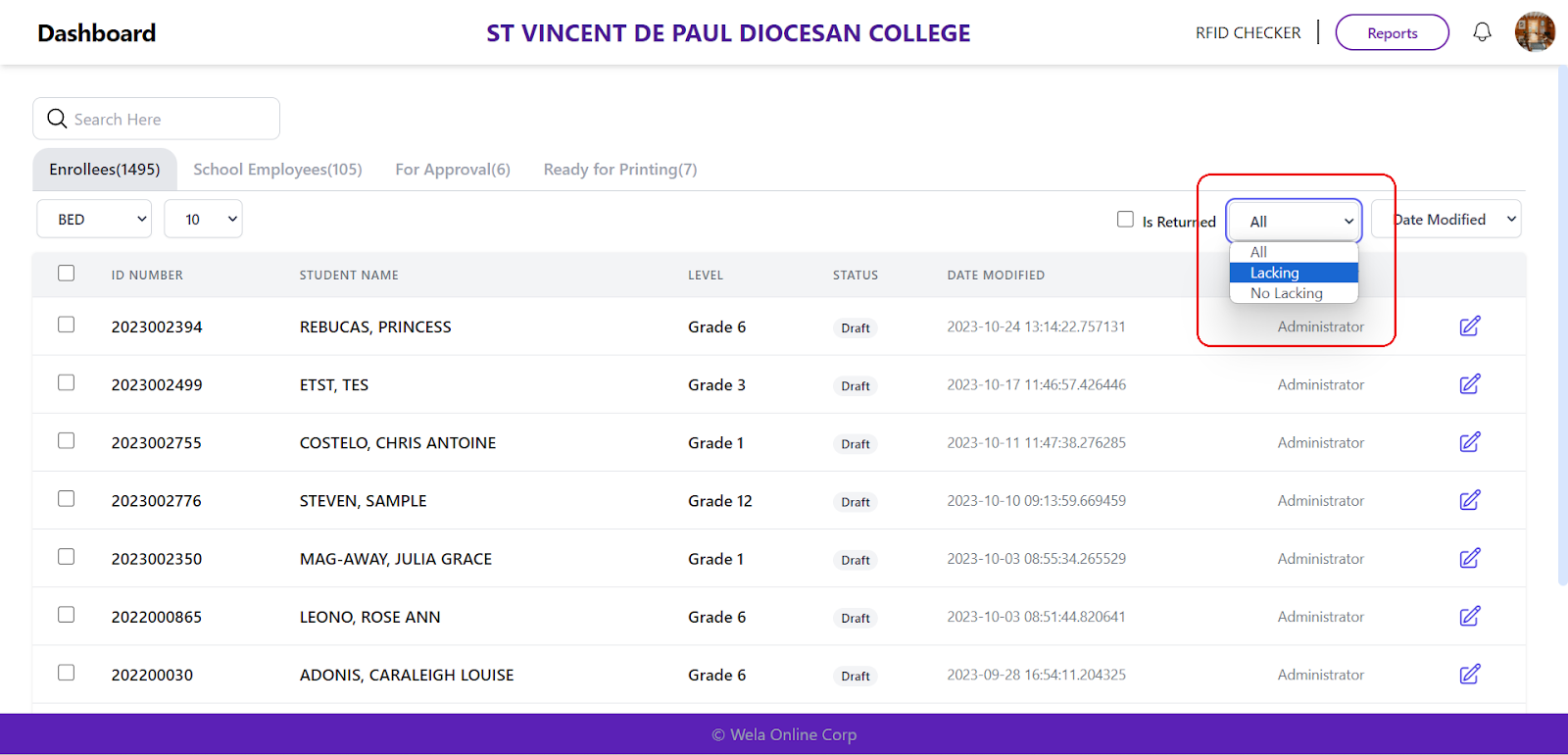Viewport: 1568px width, 755px height.
Task: Expand the rows-per-page dropdown showing 10
Action: pyautogui.click(x=203, y=220)
